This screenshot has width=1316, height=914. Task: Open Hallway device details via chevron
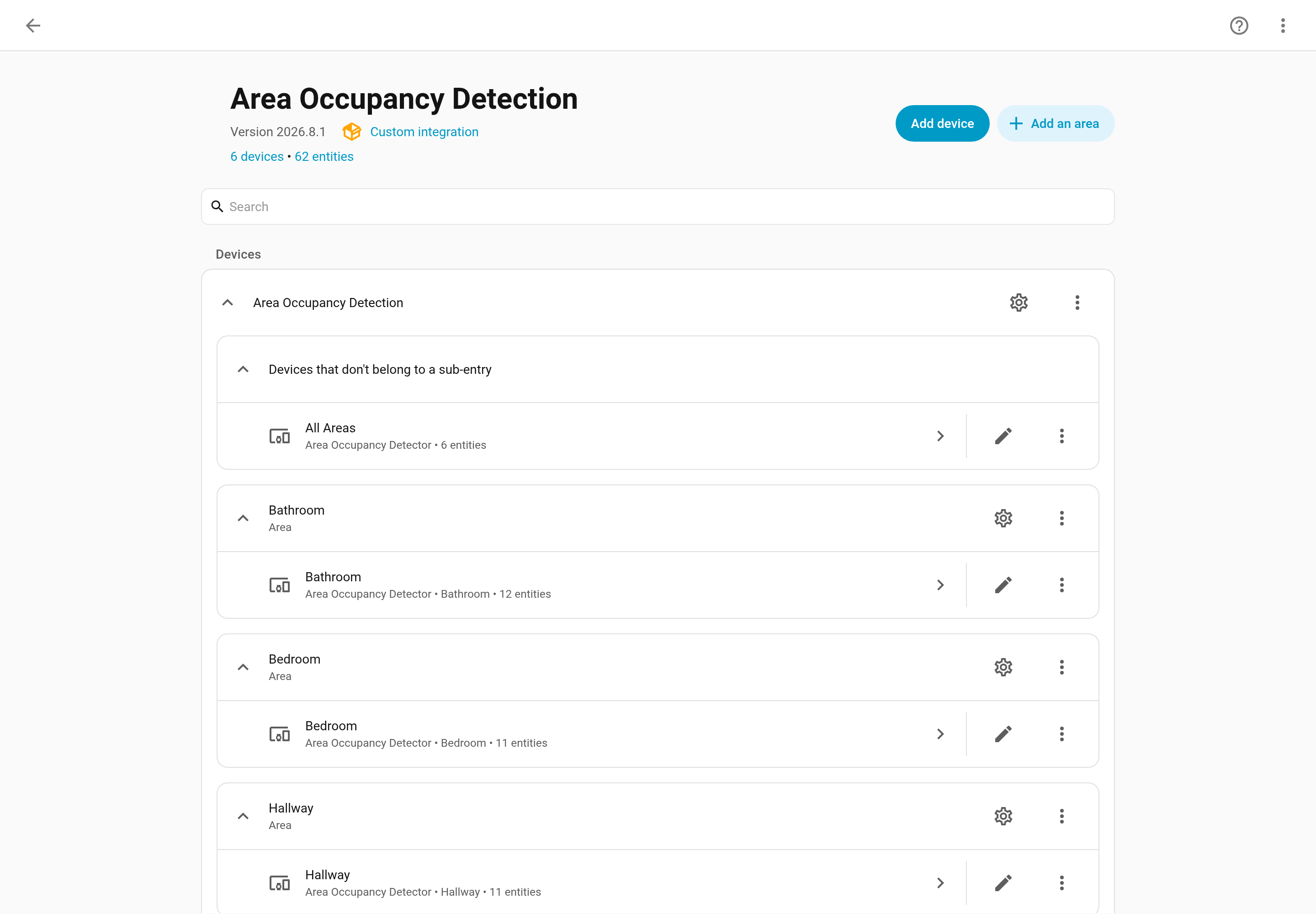click(940, 882)
